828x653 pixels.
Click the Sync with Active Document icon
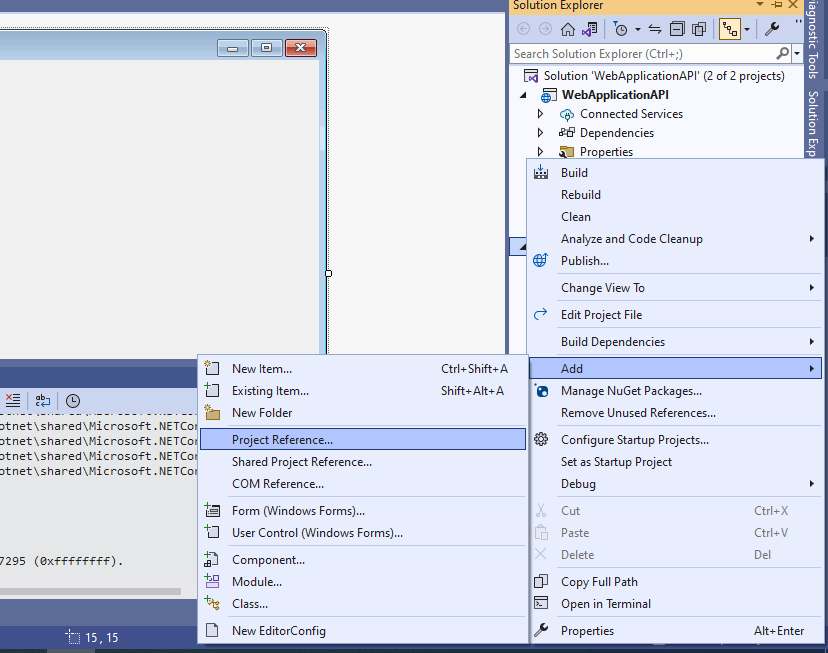655,29
